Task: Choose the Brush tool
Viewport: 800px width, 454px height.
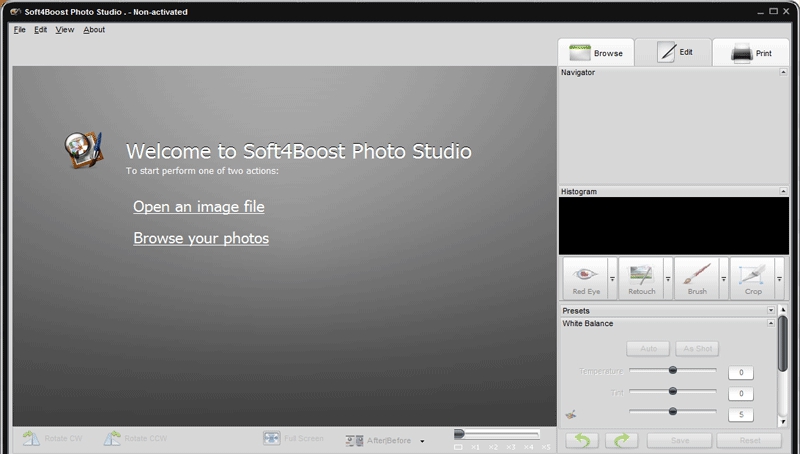Action: click(x=697, y=277)
